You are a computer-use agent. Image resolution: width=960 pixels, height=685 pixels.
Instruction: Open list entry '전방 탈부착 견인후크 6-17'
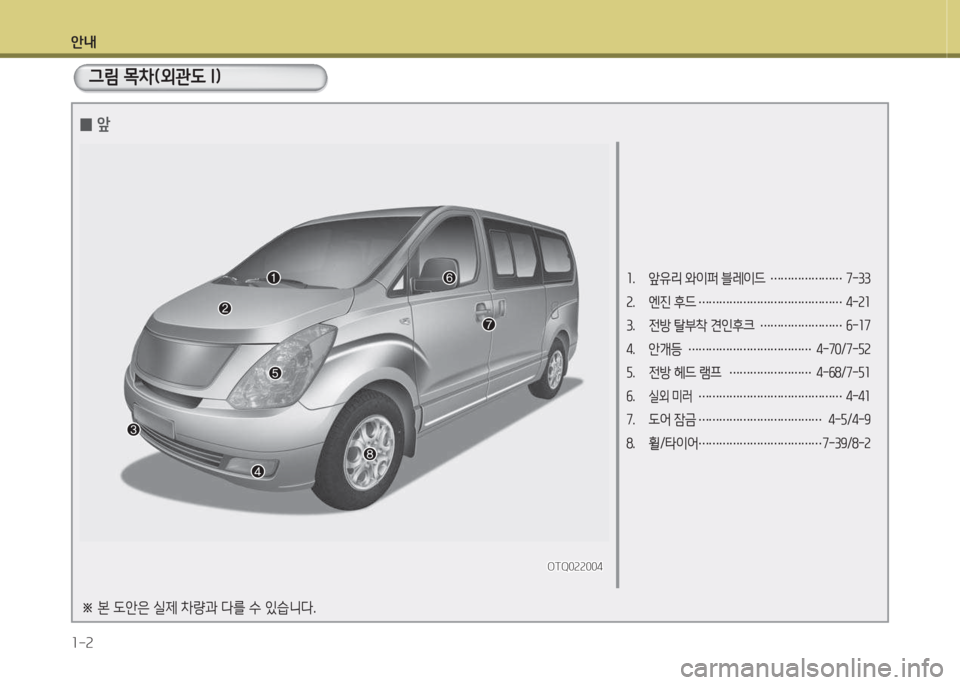pos(748,325)
